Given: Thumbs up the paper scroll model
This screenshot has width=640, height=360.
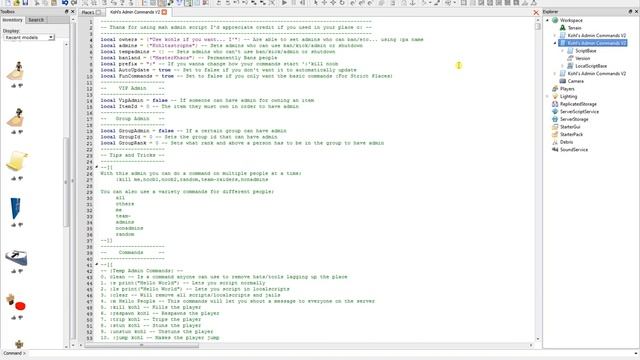Looking at the screenshot, I should pos(13,178).
